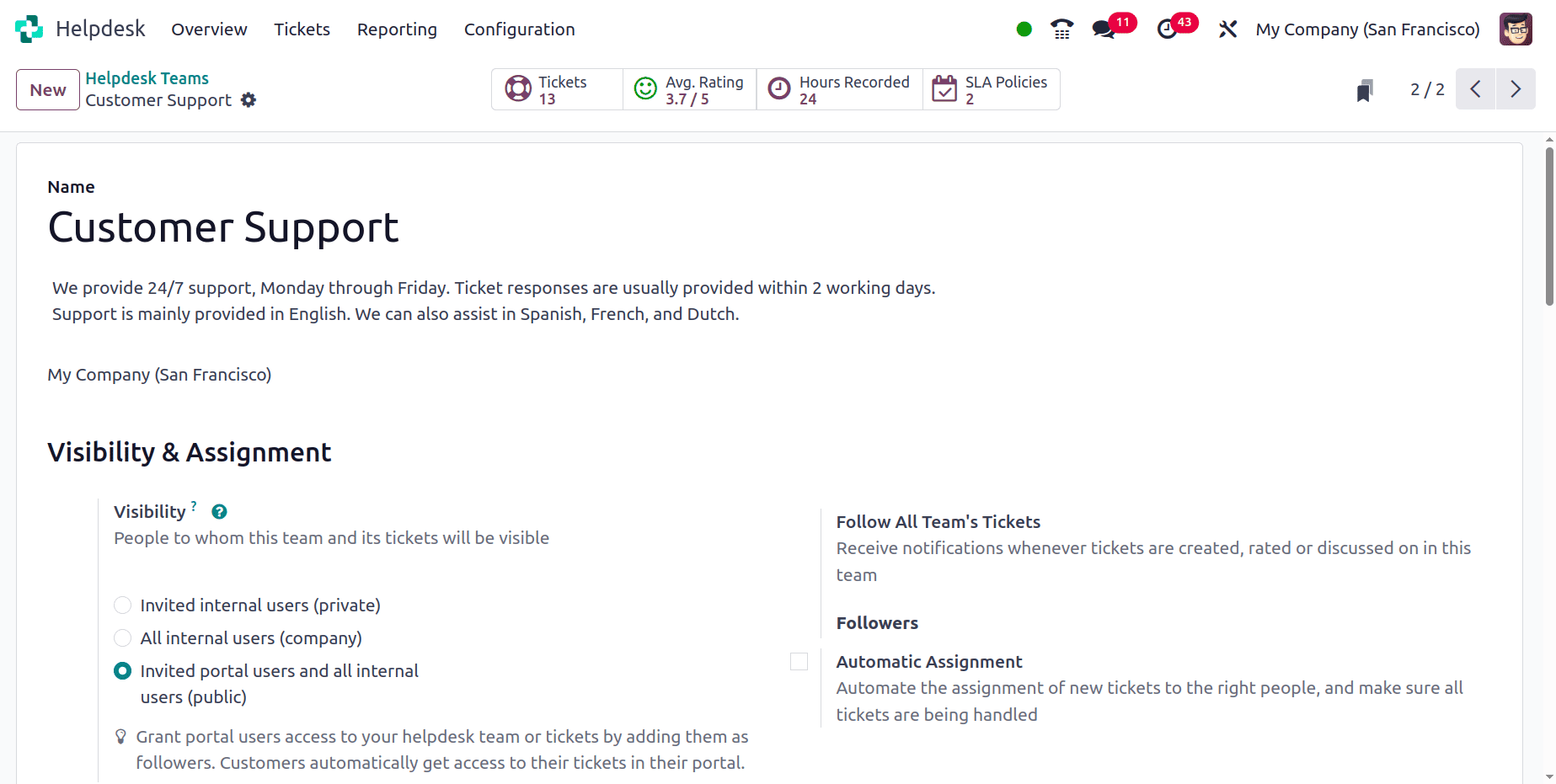Choose All internal users (company) visibility
Image resolution: width=1556 pixels, height=784 pixels.
(x=122, y=637)
